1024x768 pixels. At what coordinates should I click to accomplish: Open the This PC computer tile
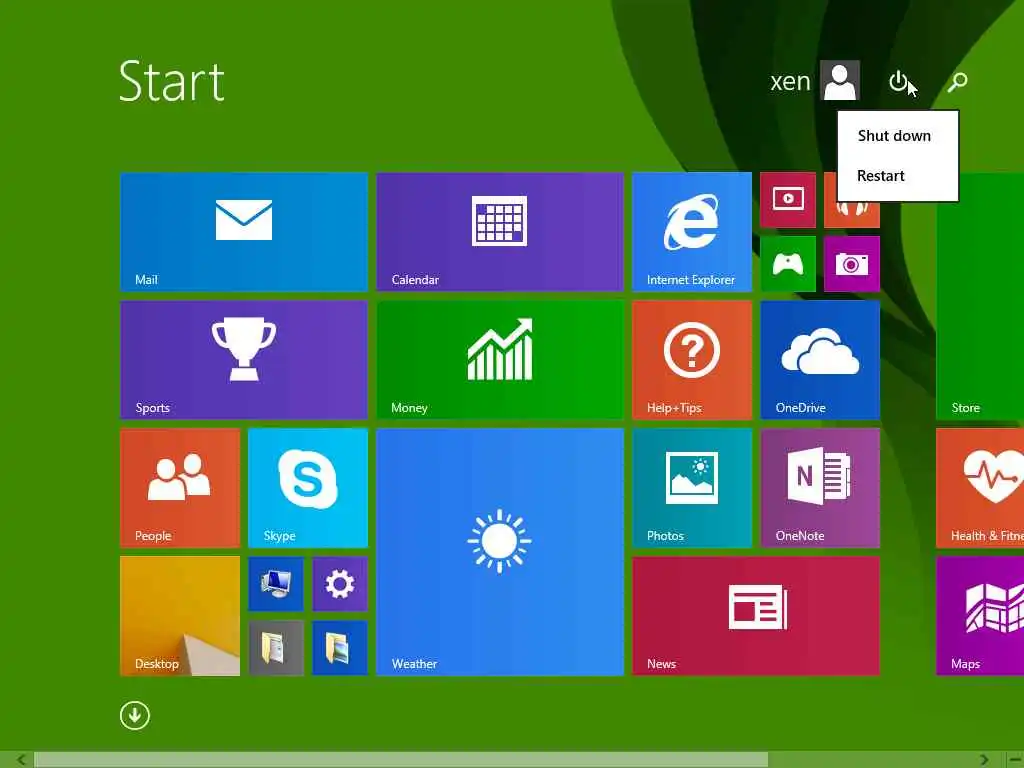pos(276,584)
